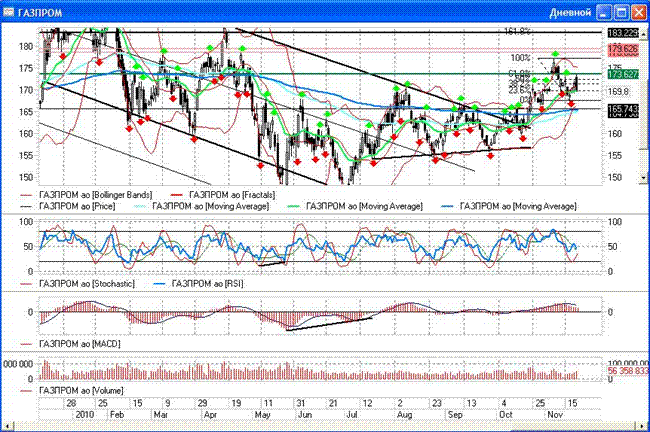Click the 161.8% Fibonacci level label
The height and width of the screenshot is (432, 650).
517,31
